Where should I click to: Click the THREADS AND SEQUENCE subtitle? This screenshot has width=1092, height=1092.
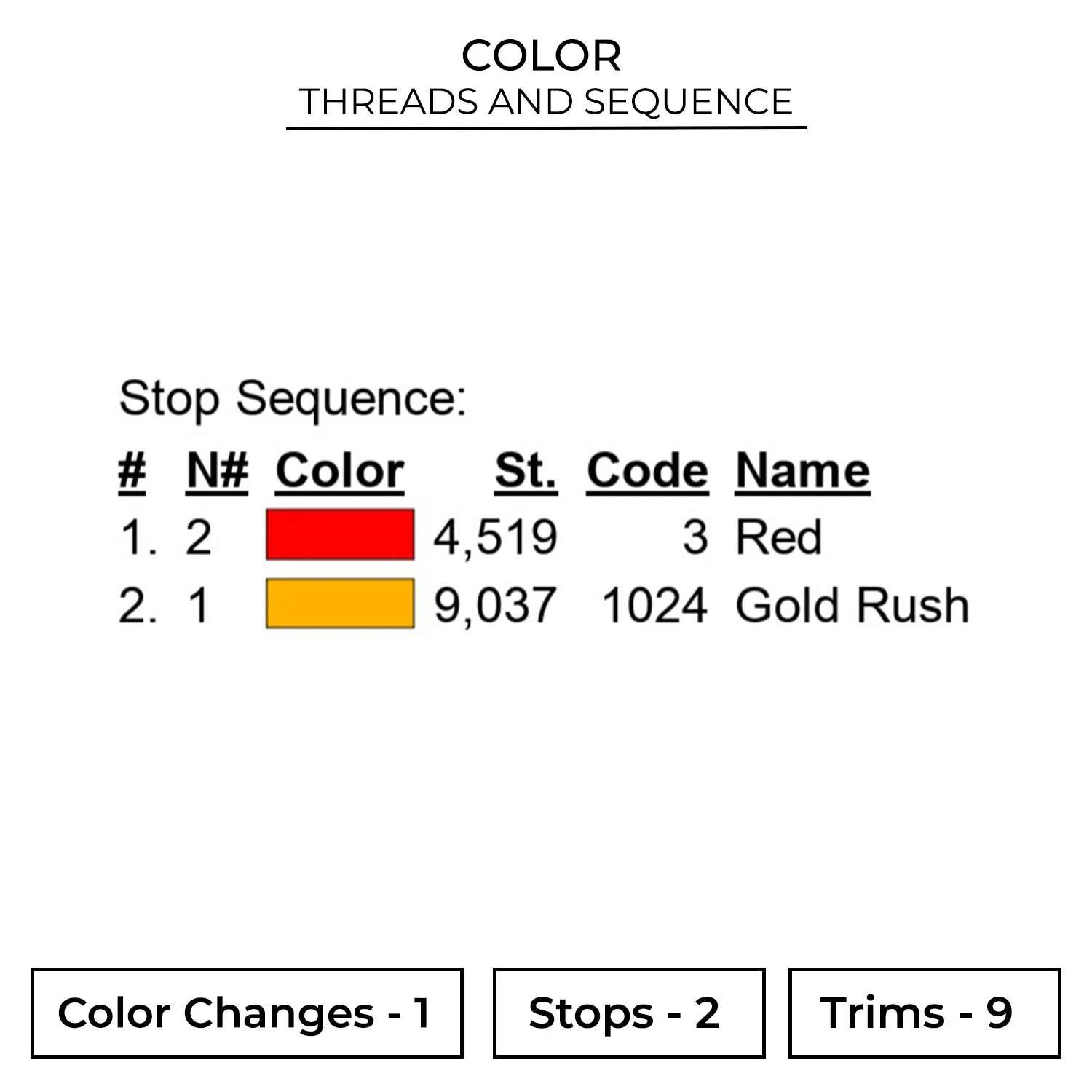pos(546,102)
